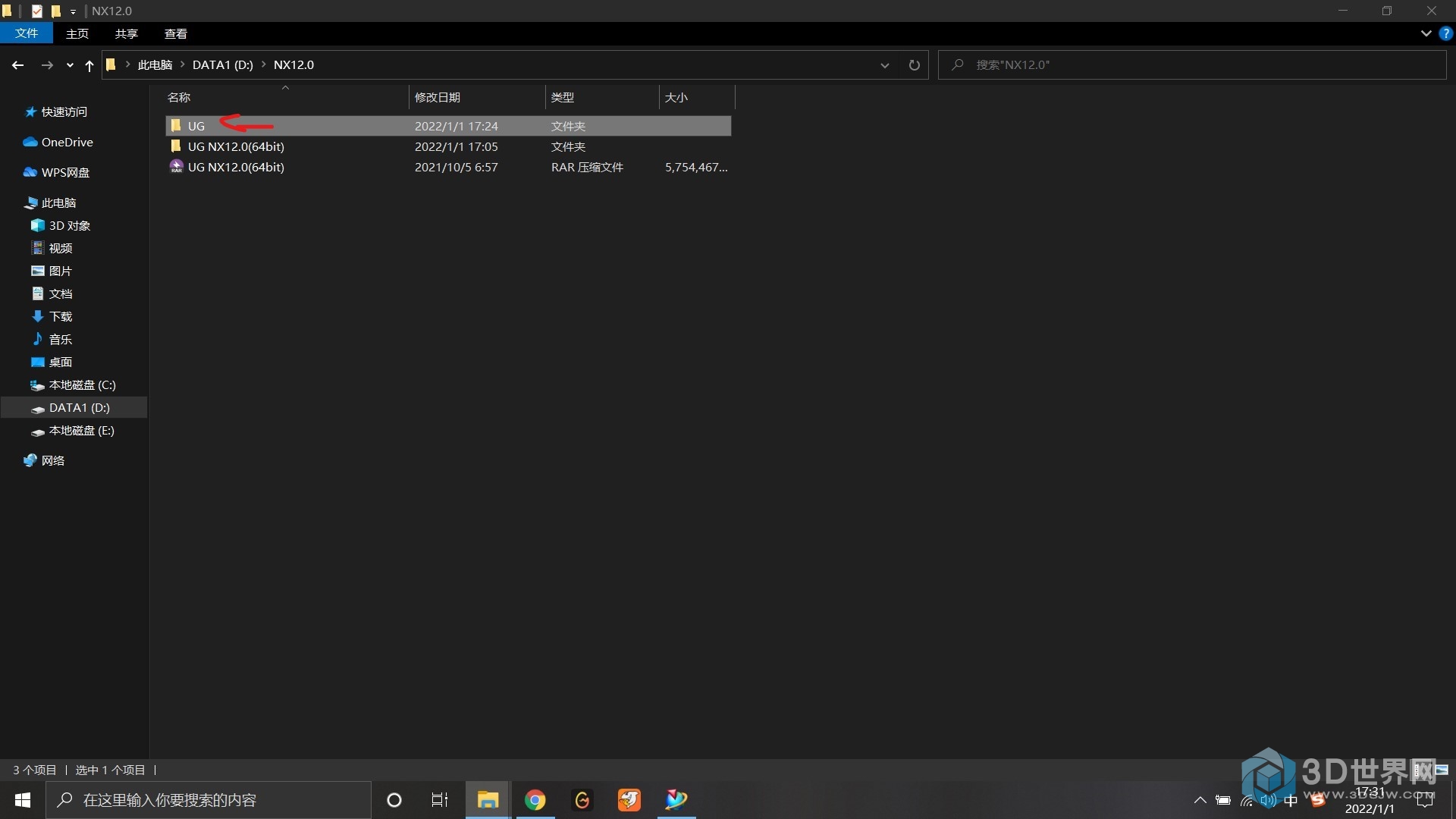Open recent locations dropdown arrow
Image resolution: width=1456 pixels, height=819 pixels.
tap(70, 65)
